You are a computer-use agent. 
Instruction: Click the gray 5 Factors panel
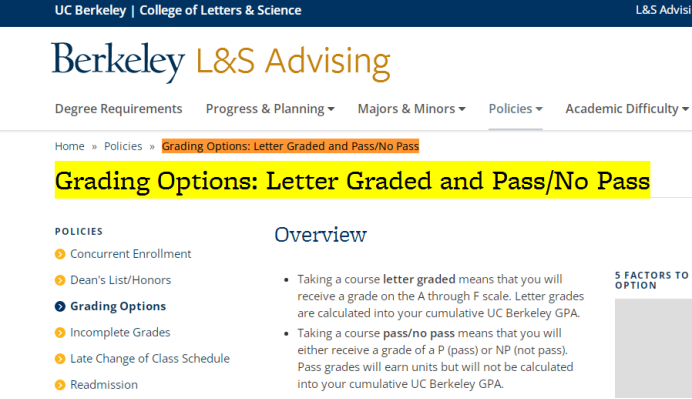[653, 348]
